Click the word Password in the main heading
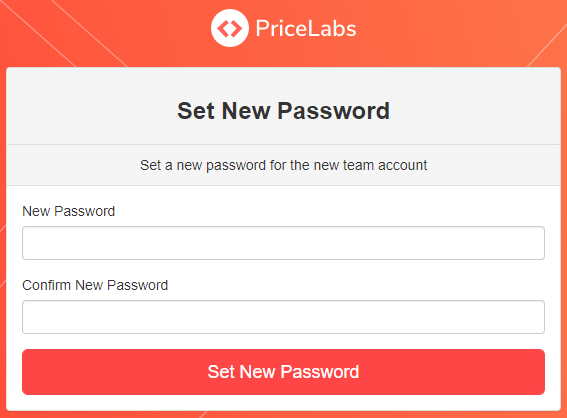This screenshot has height=418, width=567. 334,110
